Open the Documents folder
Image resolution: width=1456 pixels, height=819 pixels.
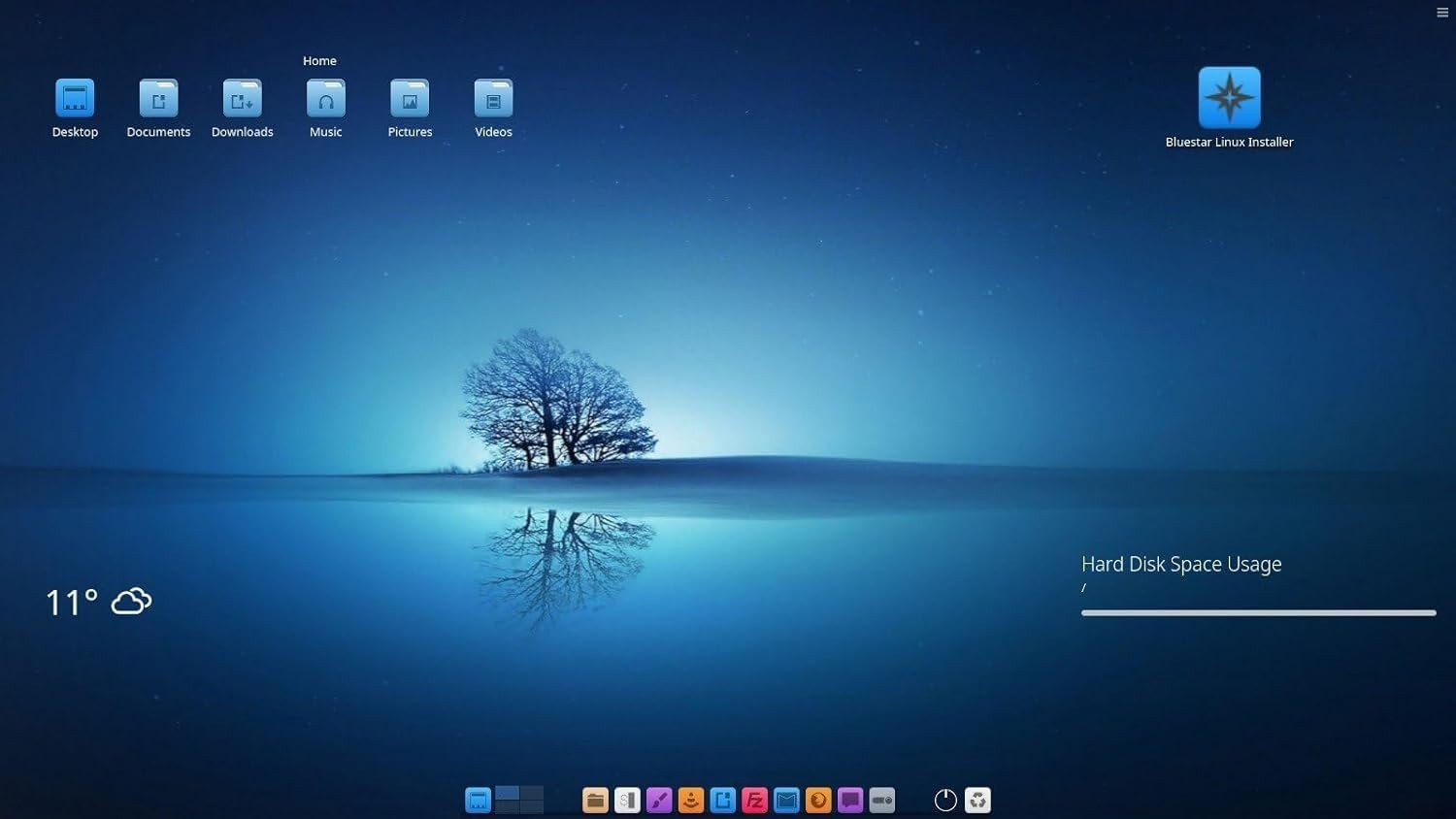[158, 99]
